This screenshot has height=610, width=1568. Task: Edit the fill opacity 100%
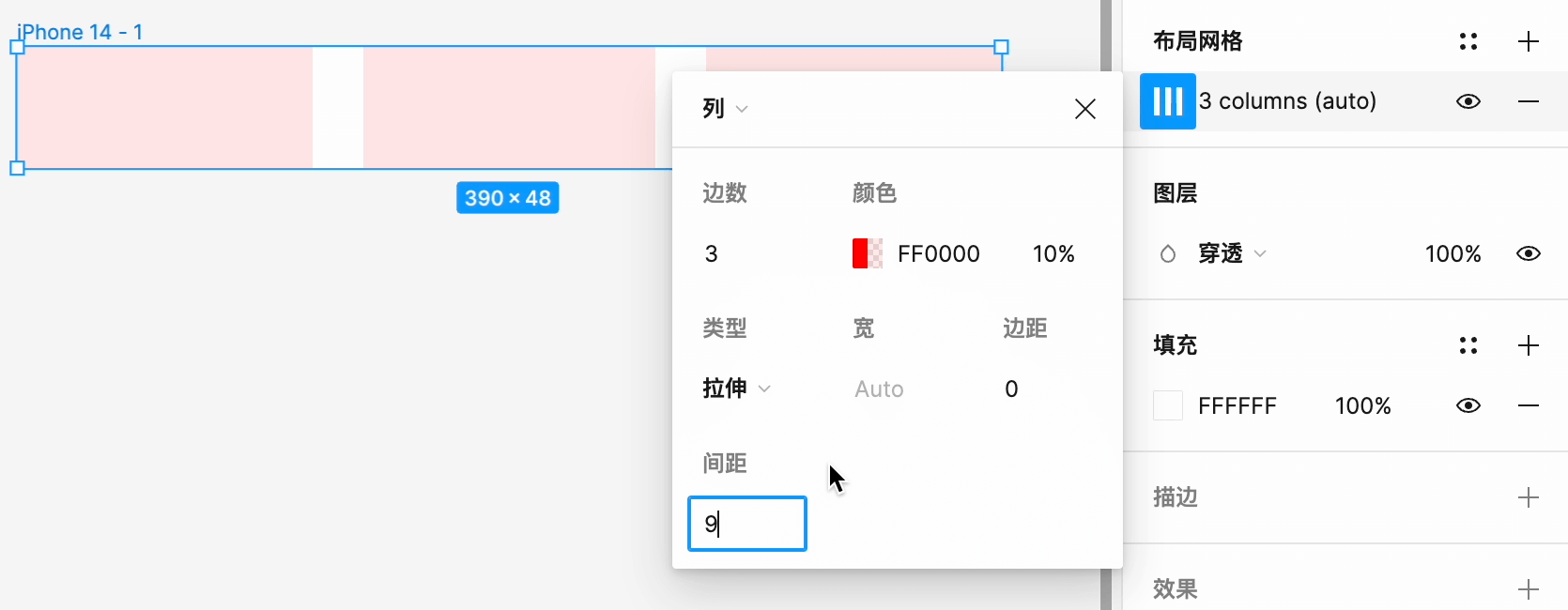pyautogui.click(x=1363, y=405)
